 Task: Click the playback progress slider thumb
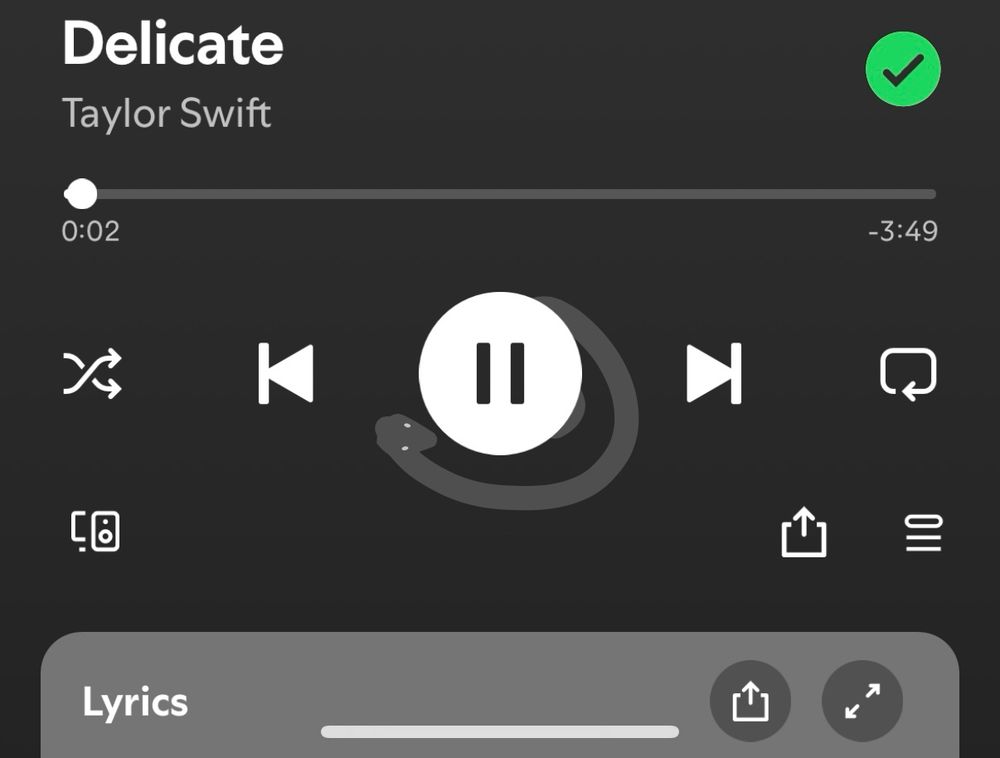click(x=81, y=194)
